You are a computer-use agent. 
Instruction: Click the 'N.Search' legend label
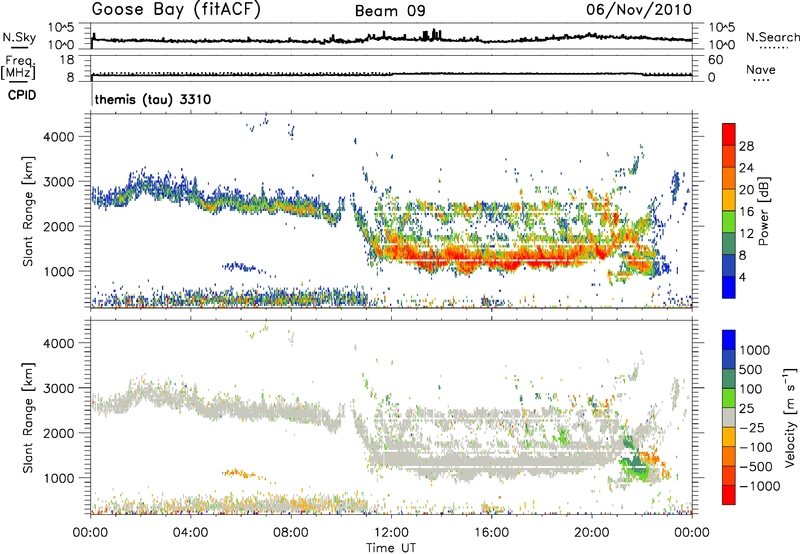tap(772, 37)
